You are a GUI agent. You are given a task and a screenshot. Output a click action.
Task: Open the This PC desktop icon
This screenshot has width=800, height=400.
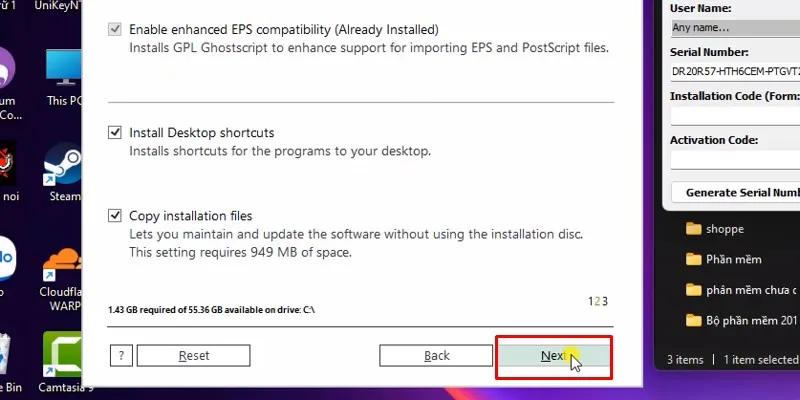64,70
